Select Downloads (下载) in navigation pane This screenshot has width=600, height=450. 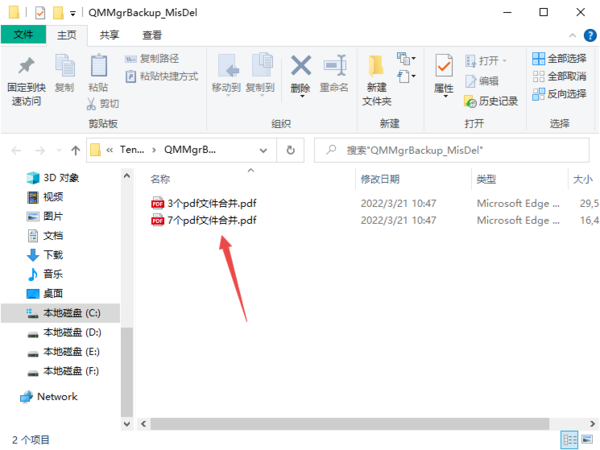tap(45, 255)
